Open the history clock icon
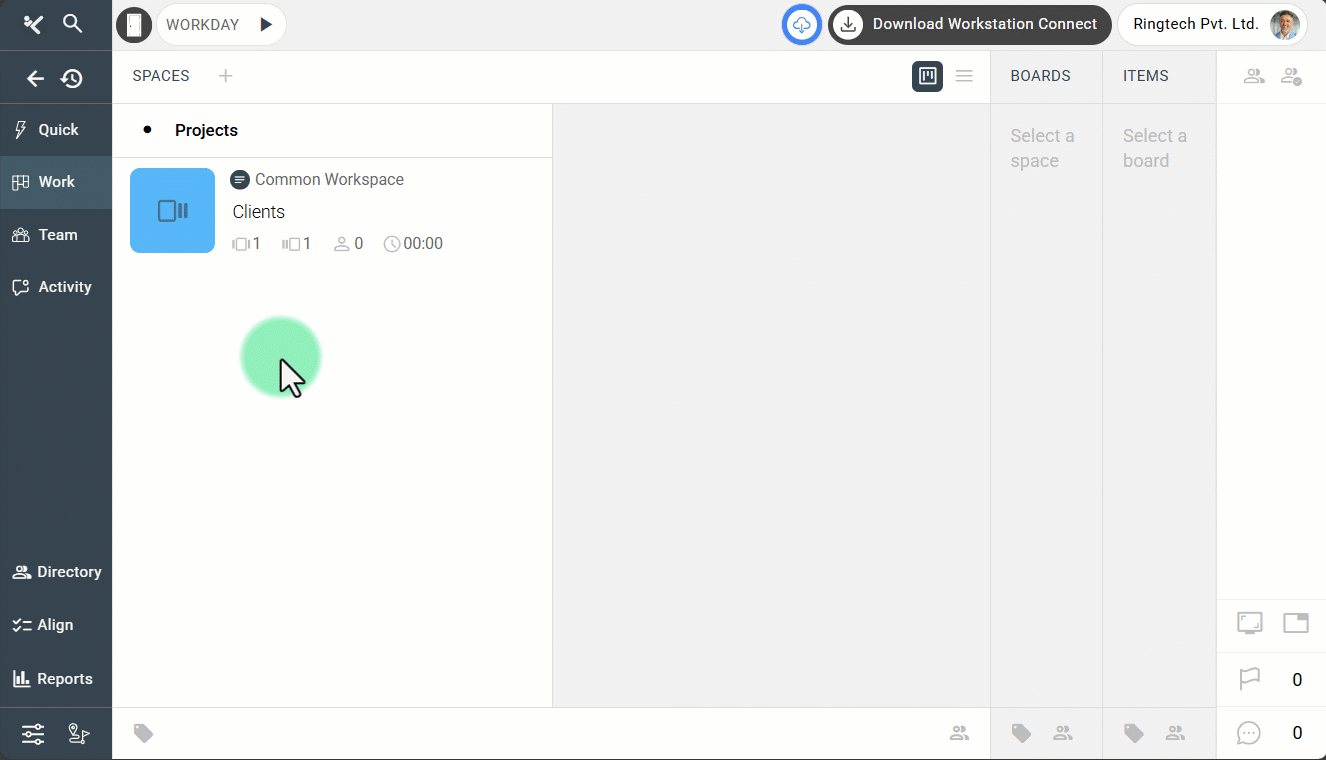This screenshot has height=760, width=1326. click(x=72, y=78)
